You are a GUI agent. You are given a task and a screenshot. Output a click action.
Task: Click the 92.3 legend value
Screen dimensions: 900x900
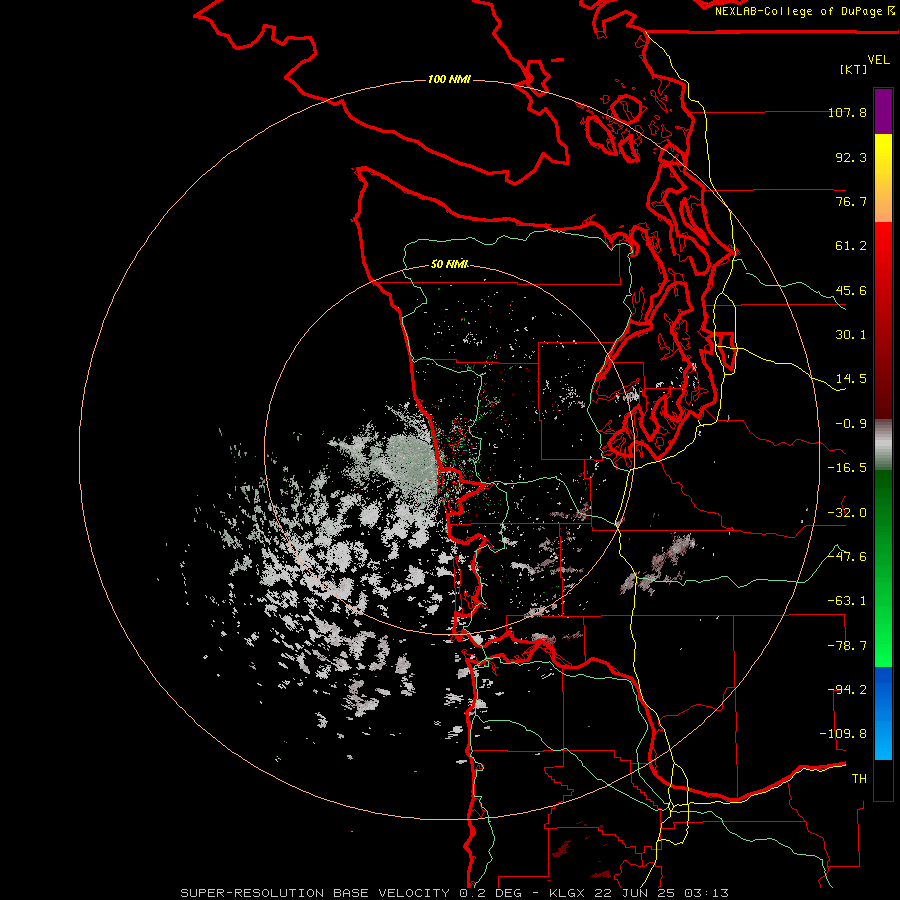851,157
